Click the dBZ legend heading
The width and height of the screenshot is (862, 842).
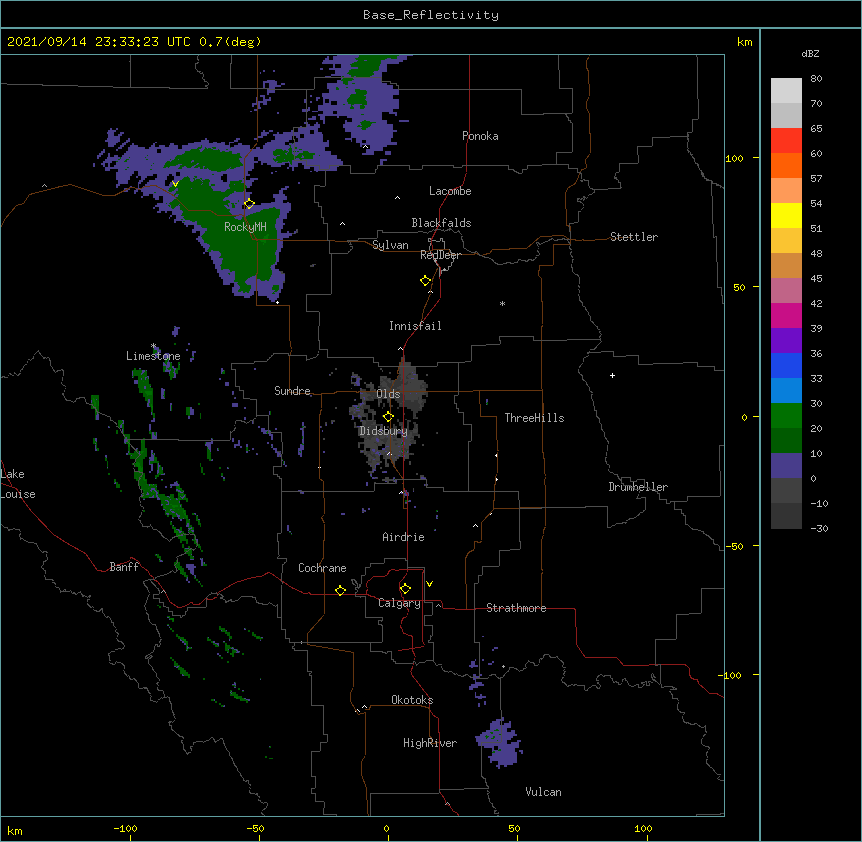810,54
